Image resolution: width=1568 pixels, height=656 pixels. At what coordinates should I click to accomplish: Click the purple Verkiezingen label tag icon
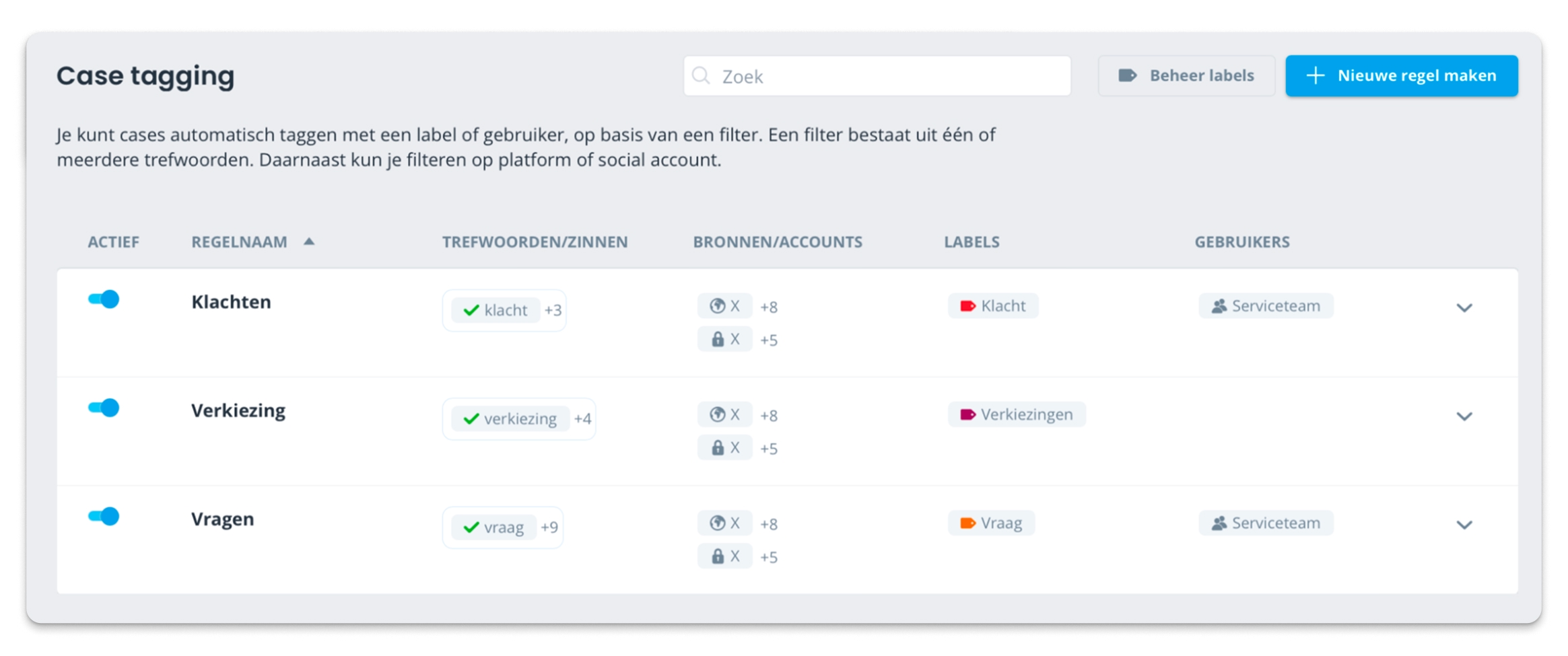(x=967, y=414)
